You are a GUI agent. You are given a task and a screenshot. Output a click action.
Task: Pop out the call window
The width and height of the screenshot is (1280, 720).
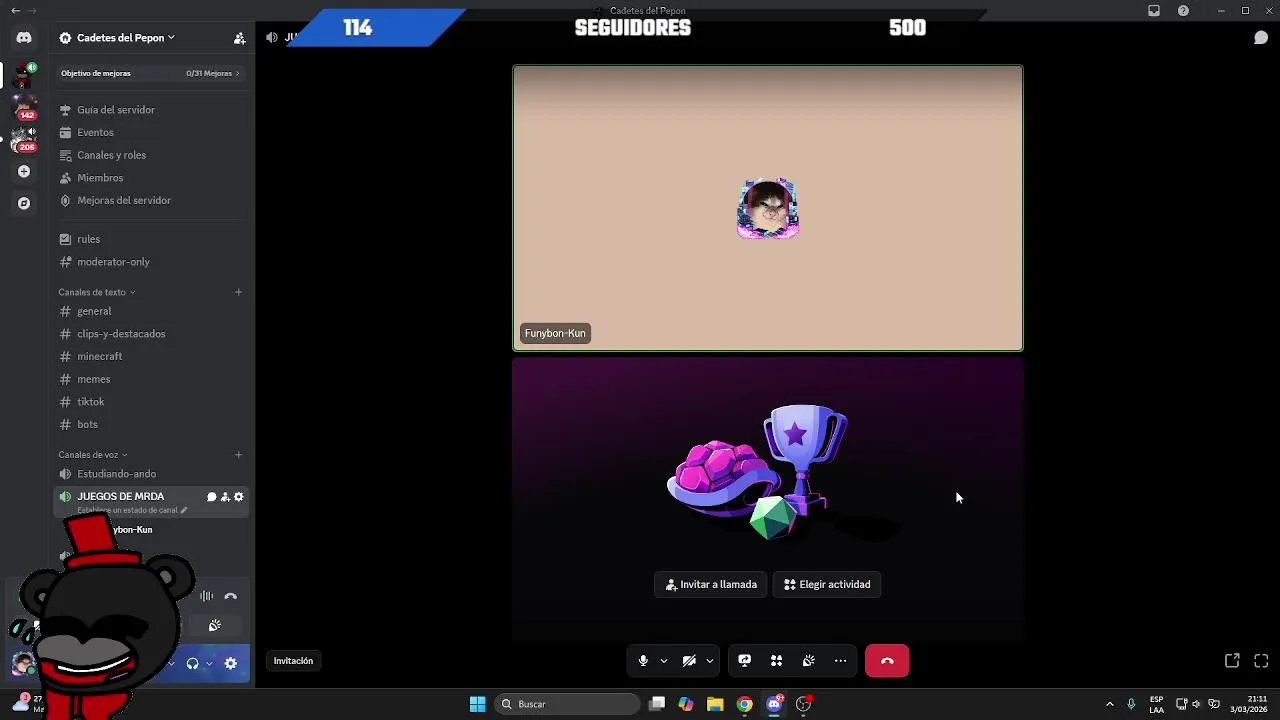pyautogui.click(x=1232, y=661)
